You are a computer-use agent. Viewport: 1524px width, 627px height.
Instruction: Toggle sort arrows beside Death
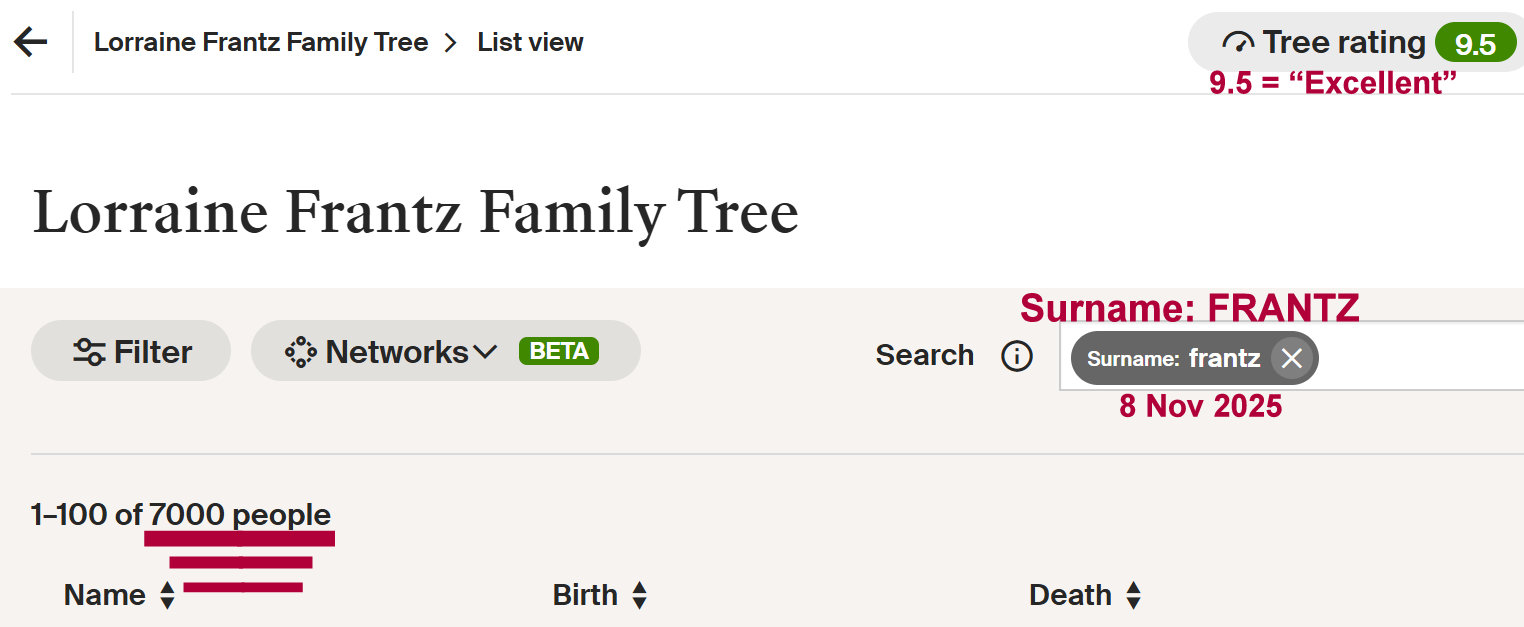1133,596
